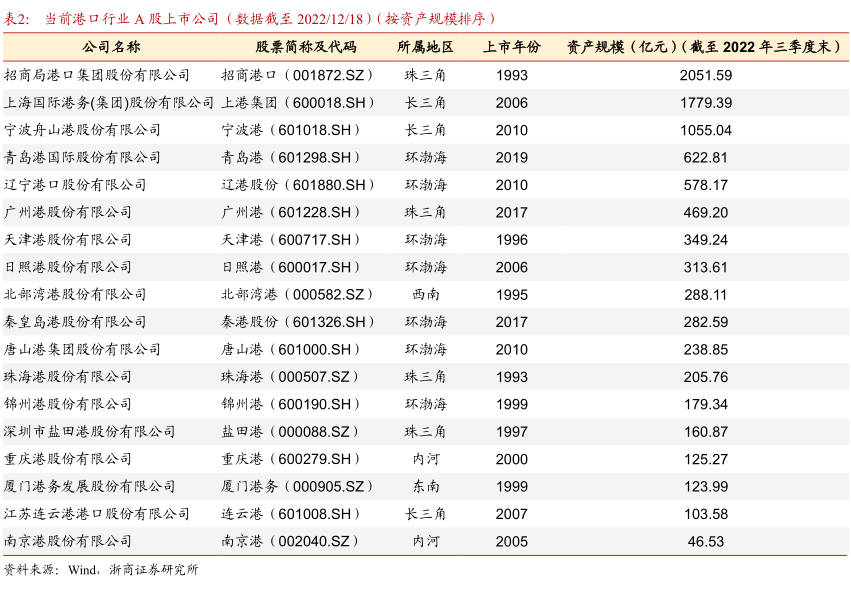Click listing year 2019 for 青岛港

tap(511, 157)
